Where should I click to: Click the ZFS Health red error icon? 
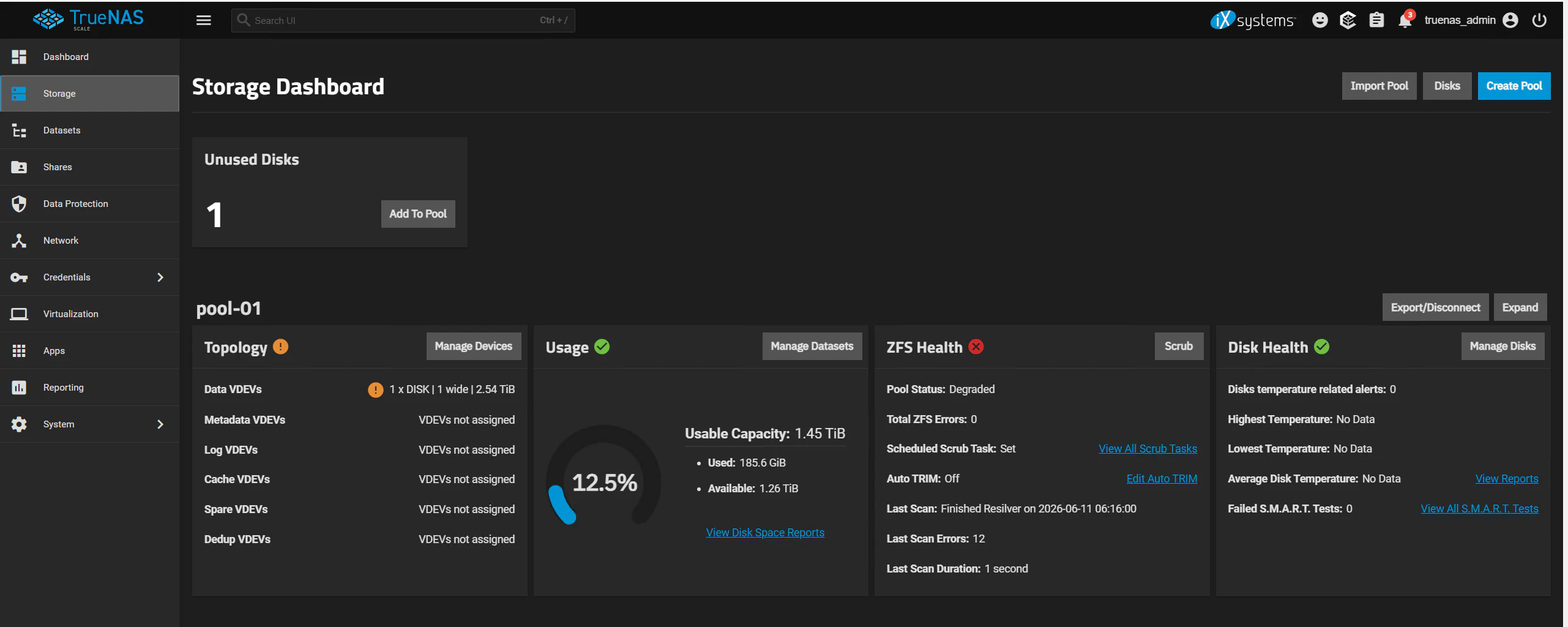click(976, 347)
